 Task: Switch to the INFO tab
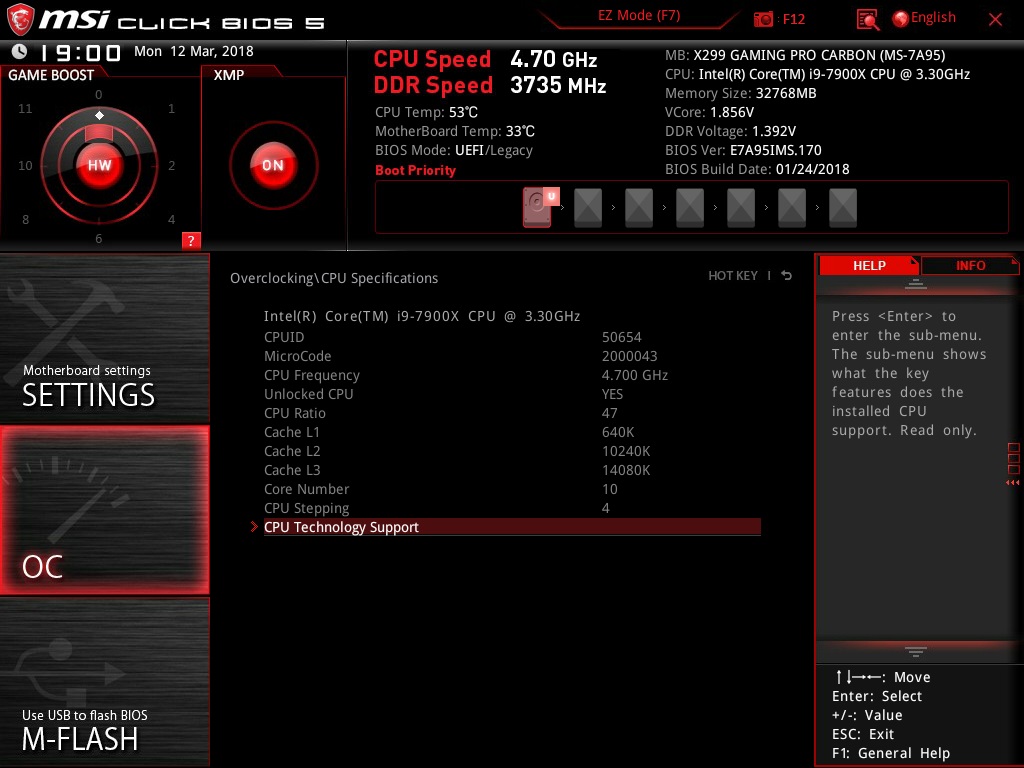point(970,266)
